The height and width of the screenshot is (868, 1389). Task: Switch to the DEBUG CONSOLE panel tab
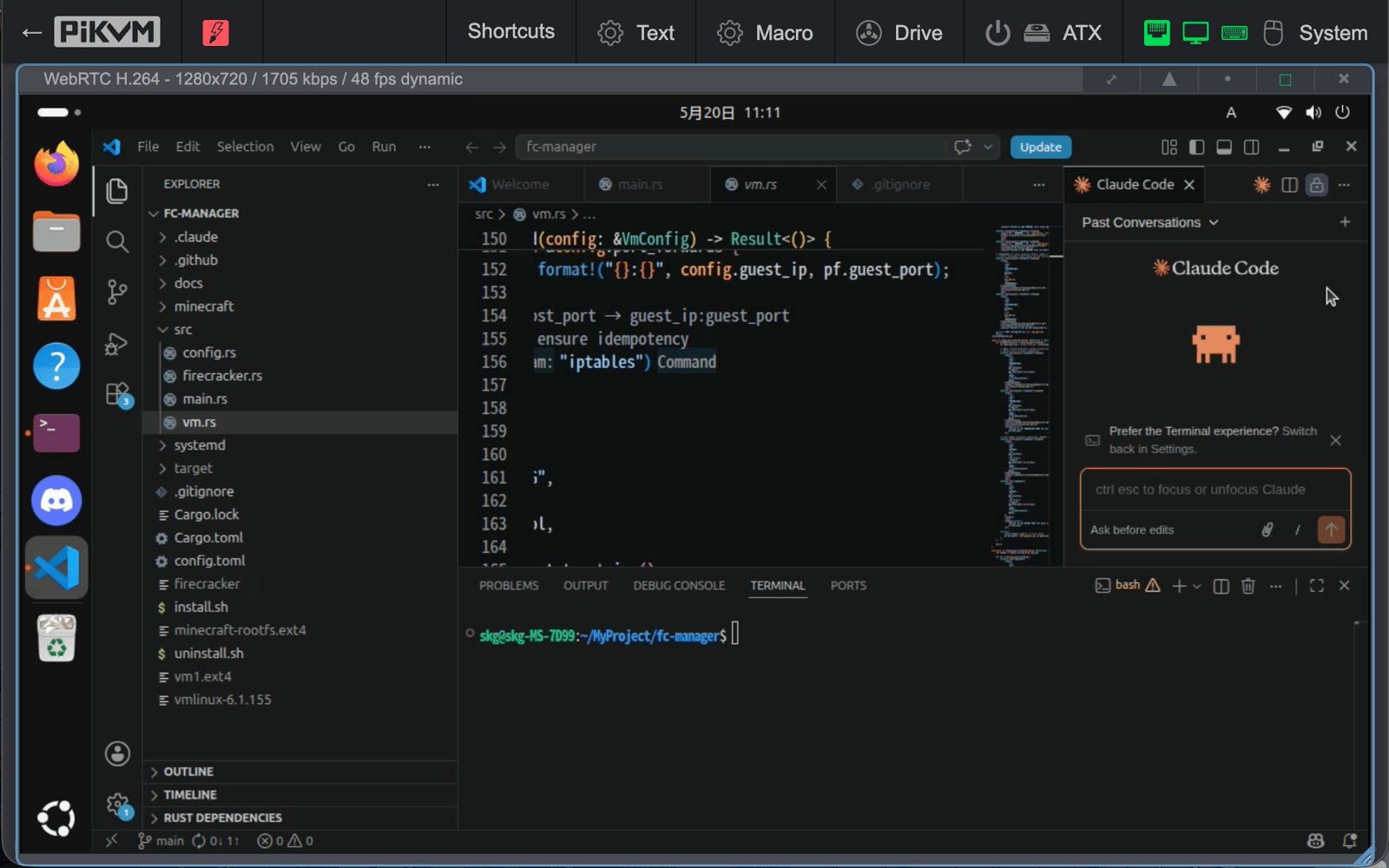tap(679, 586)
